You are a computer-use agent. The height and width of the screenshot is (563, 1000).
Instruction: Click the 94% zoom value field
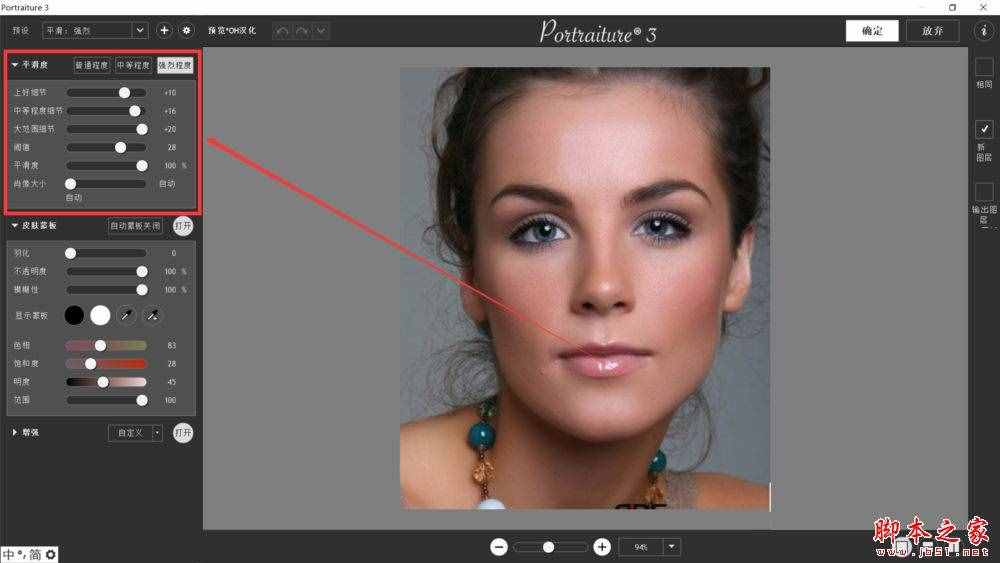(x=641, y=546)
